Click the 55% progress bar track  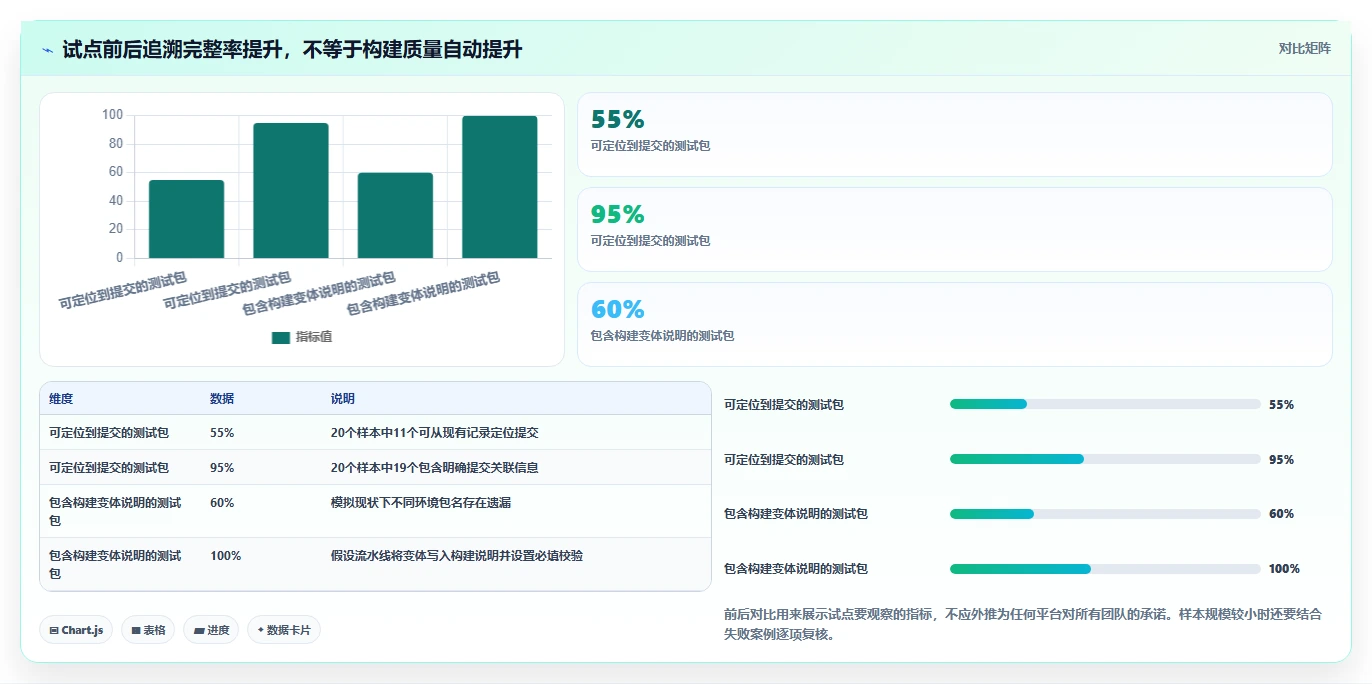coord(1105,404)
